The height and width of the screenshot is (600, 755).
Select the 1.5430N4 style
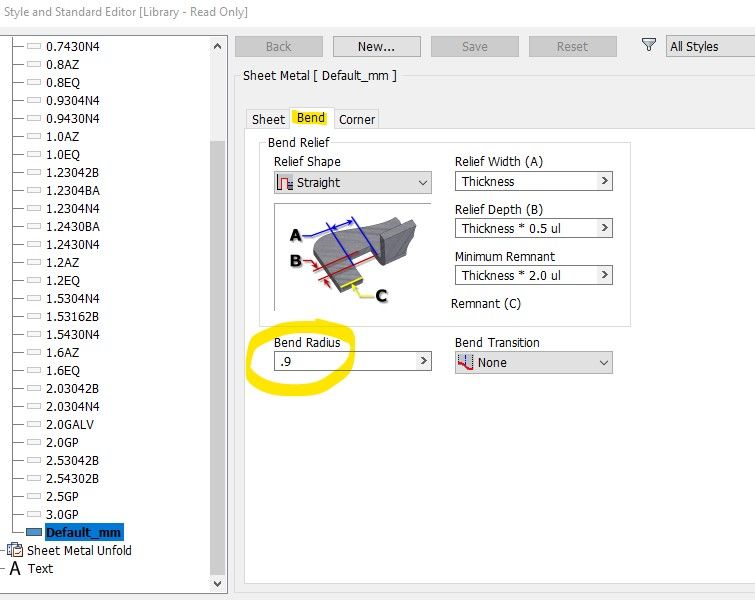click(73, 334)
